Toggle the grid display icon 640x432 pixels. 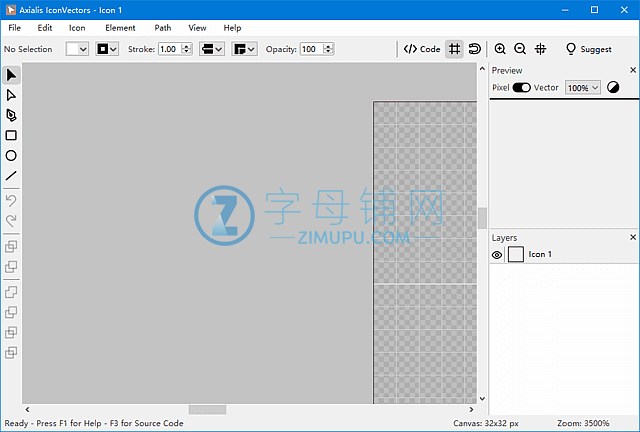click(x=454, y=49)
